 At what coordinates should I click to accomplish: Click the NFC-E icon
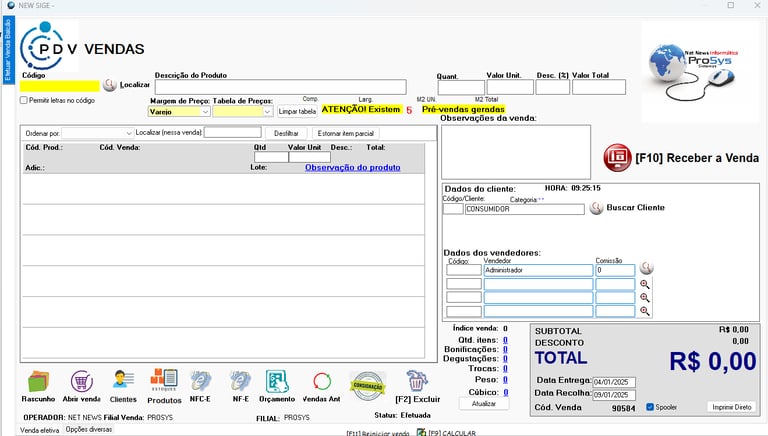pyautogui.click(x=201, y=381)
